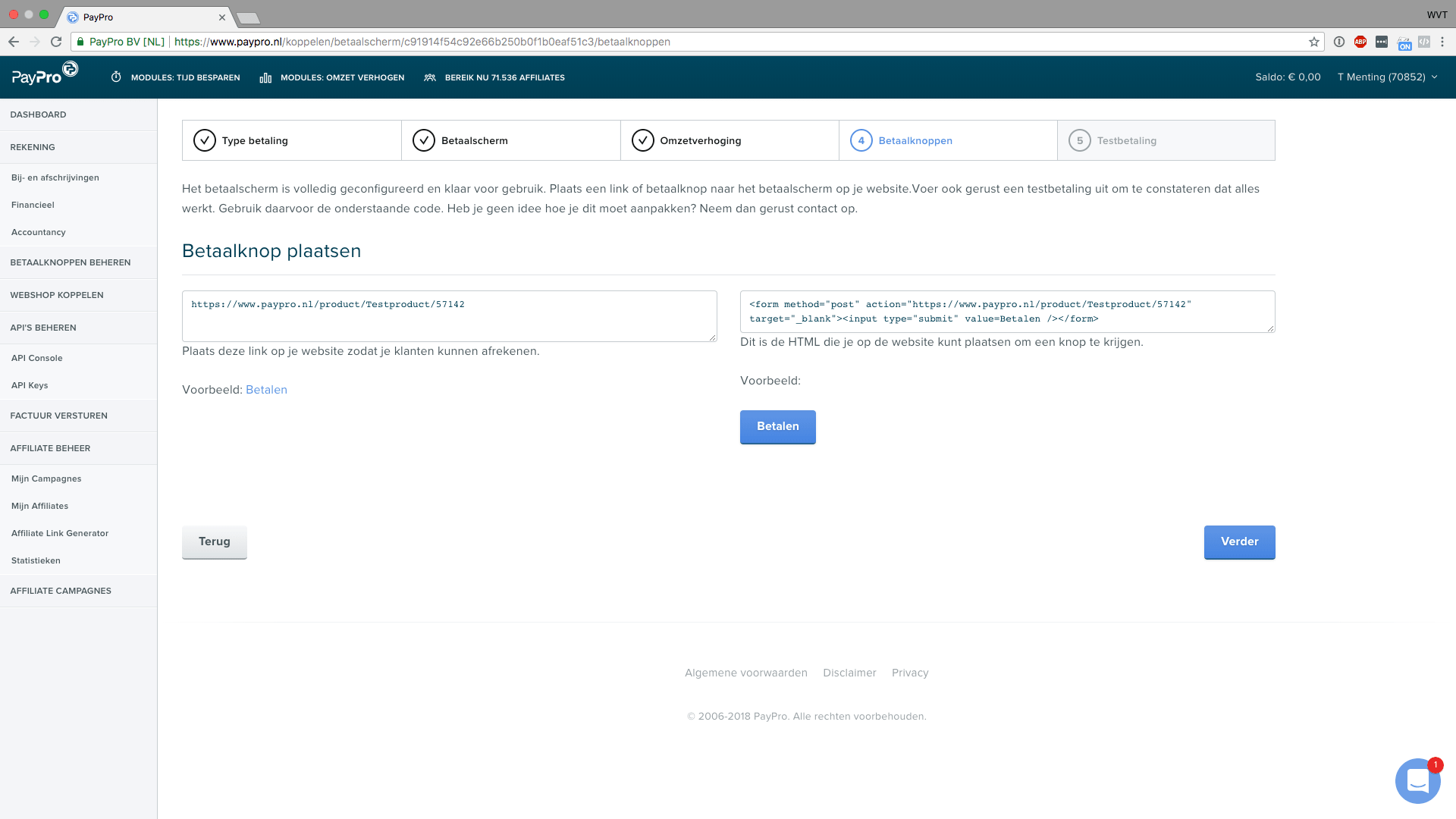Bookmark page with star icon
The height and width of the screenshot is (819, 1456).
1314,42
